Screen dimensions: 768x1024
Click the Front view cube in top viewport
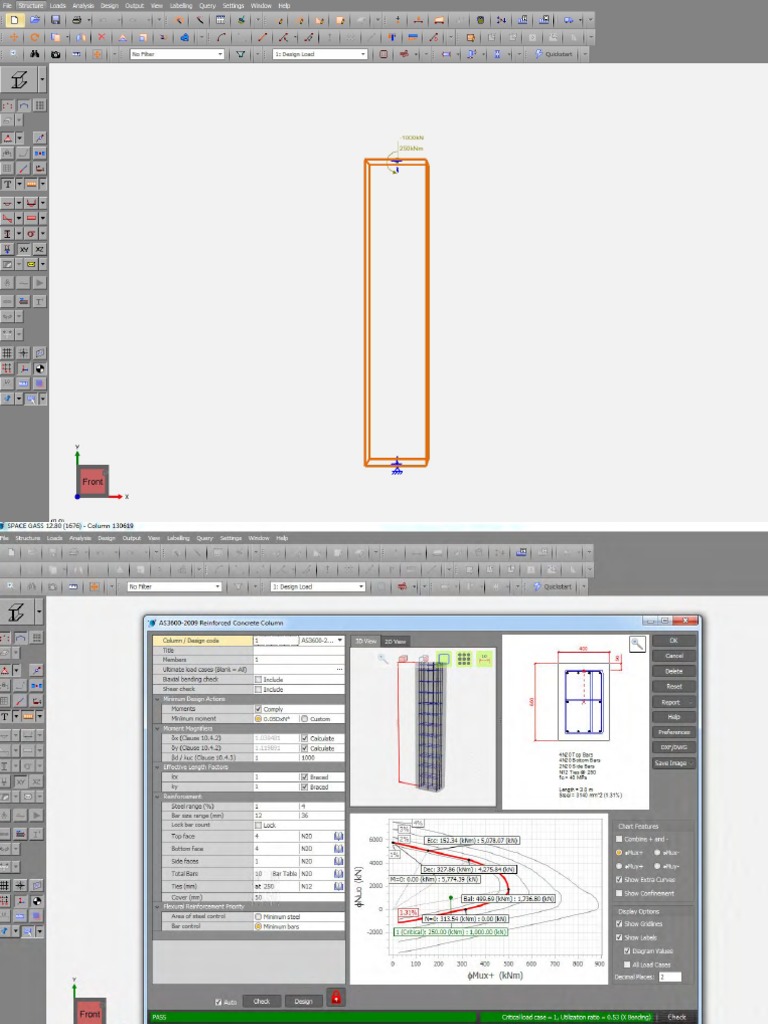[x=92, y=481]
